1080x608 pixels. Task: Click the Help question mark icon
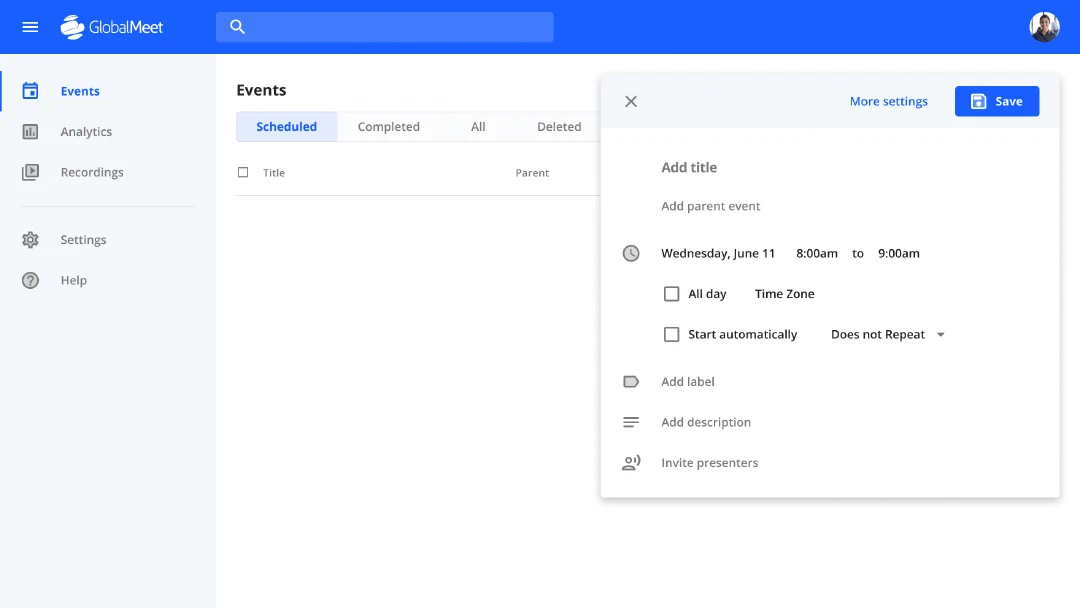tap(30, 280)
